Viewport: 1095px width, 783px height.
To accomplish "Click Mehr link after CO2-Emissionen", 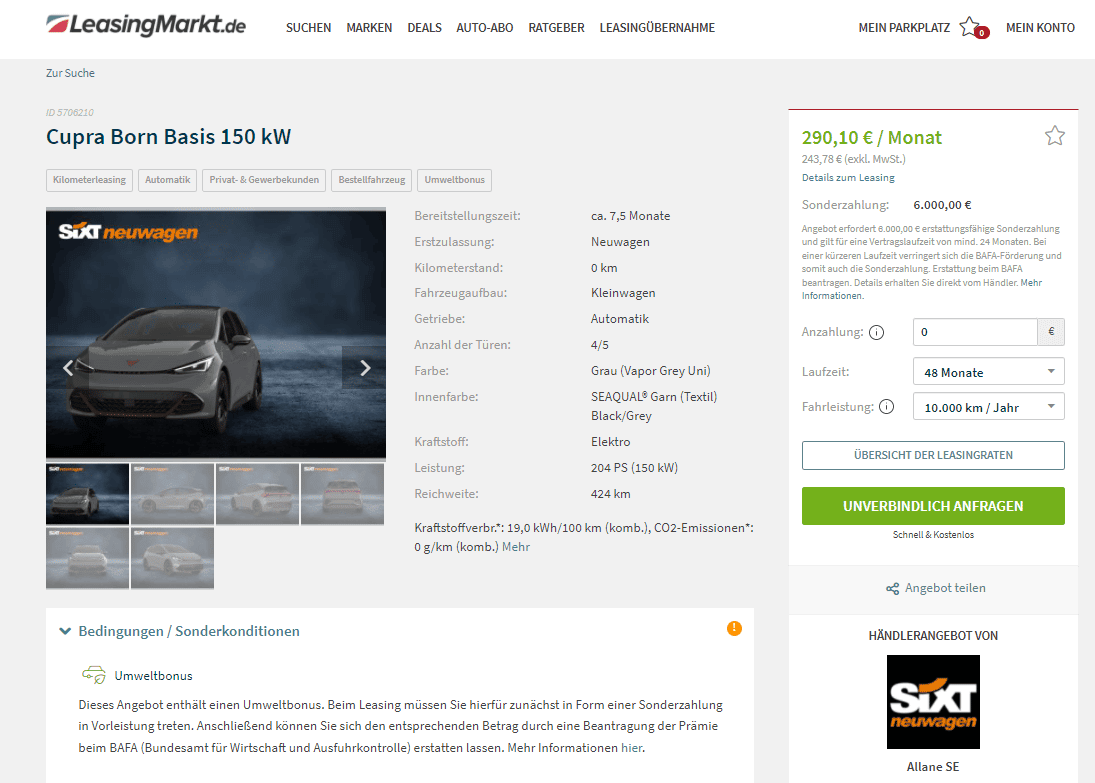I will click(x=515, y=547).
